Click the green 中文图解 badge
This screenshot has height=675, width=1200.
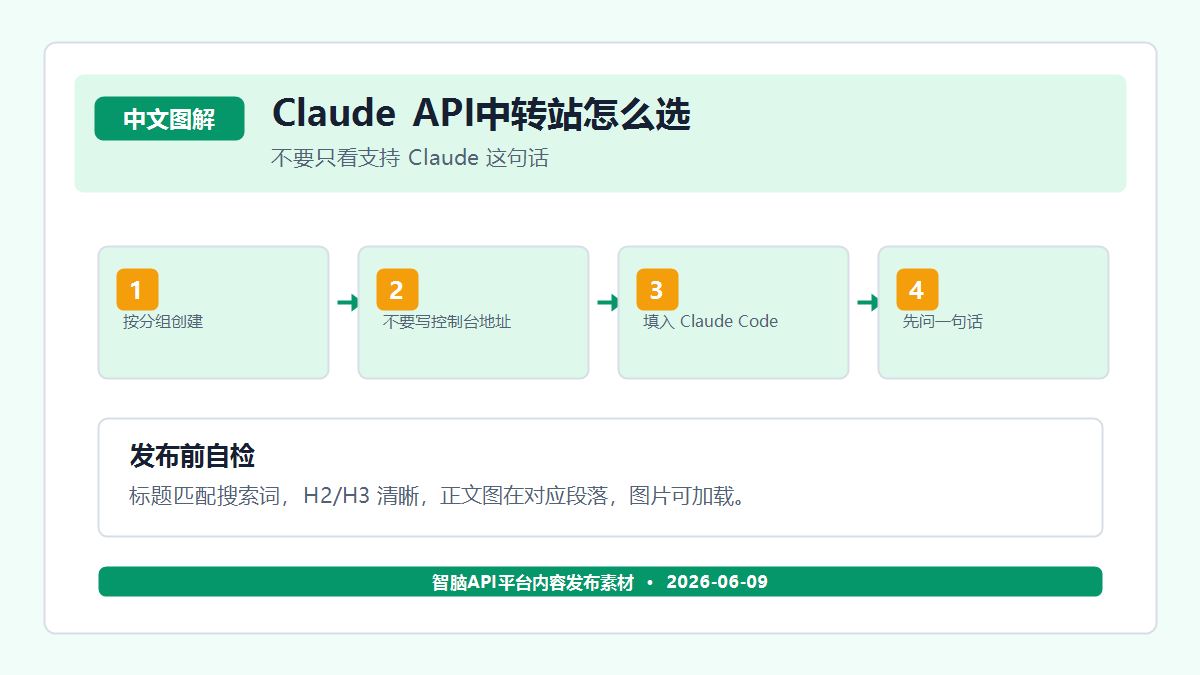[169, 119]
